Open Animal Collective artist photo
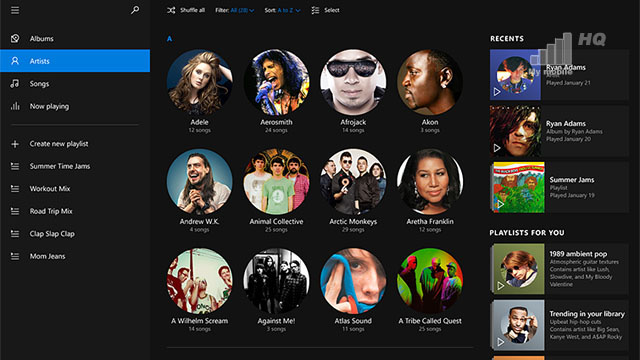Viewport: 640px width, 360px height. coord(276,182)
